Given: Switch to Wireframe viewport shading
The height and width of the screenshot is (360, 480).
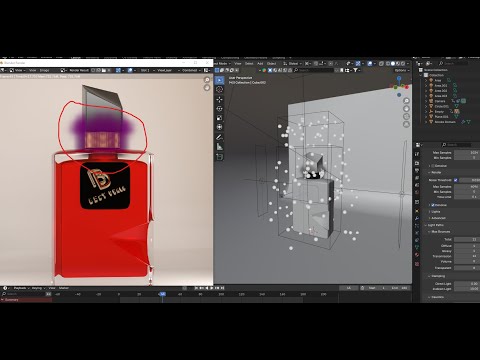Looking at the screenshot, I should tap(388, 63).
